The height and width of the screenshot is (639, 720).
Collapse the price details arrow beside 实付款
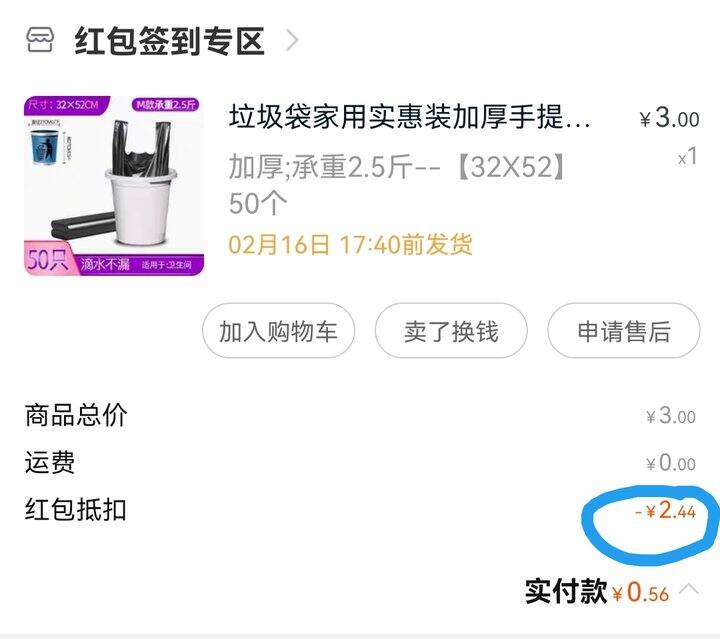689,589
